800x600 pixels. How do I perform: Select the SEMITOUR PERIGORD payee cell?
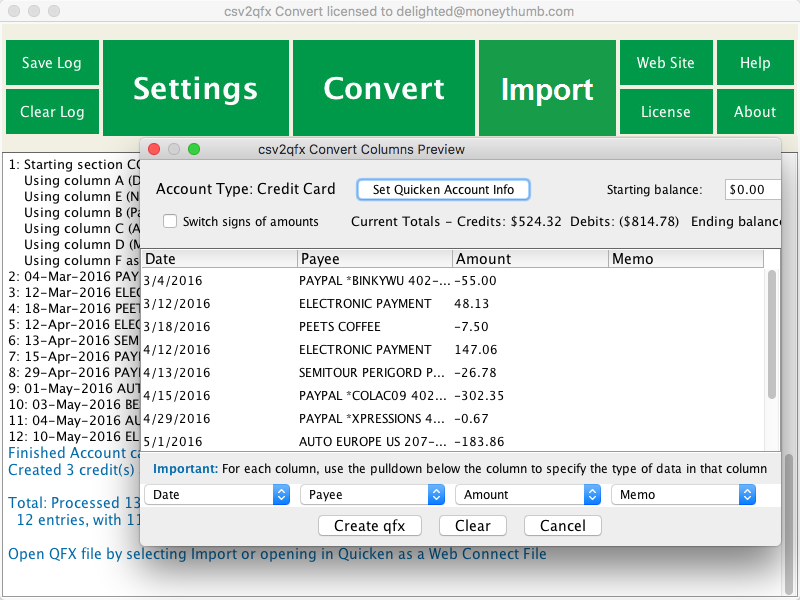click(x=375, y=372)
